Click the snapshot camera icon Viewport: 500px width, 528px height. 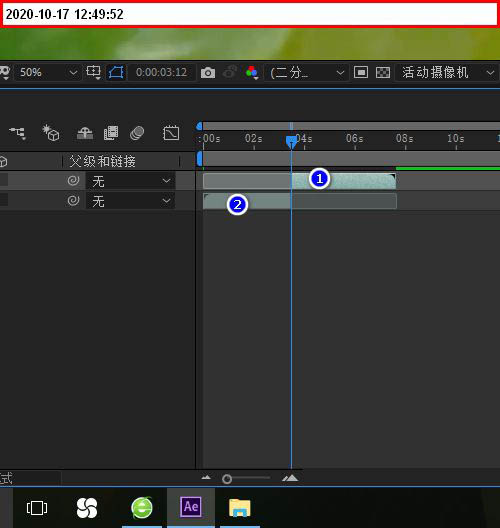point(208,72)
